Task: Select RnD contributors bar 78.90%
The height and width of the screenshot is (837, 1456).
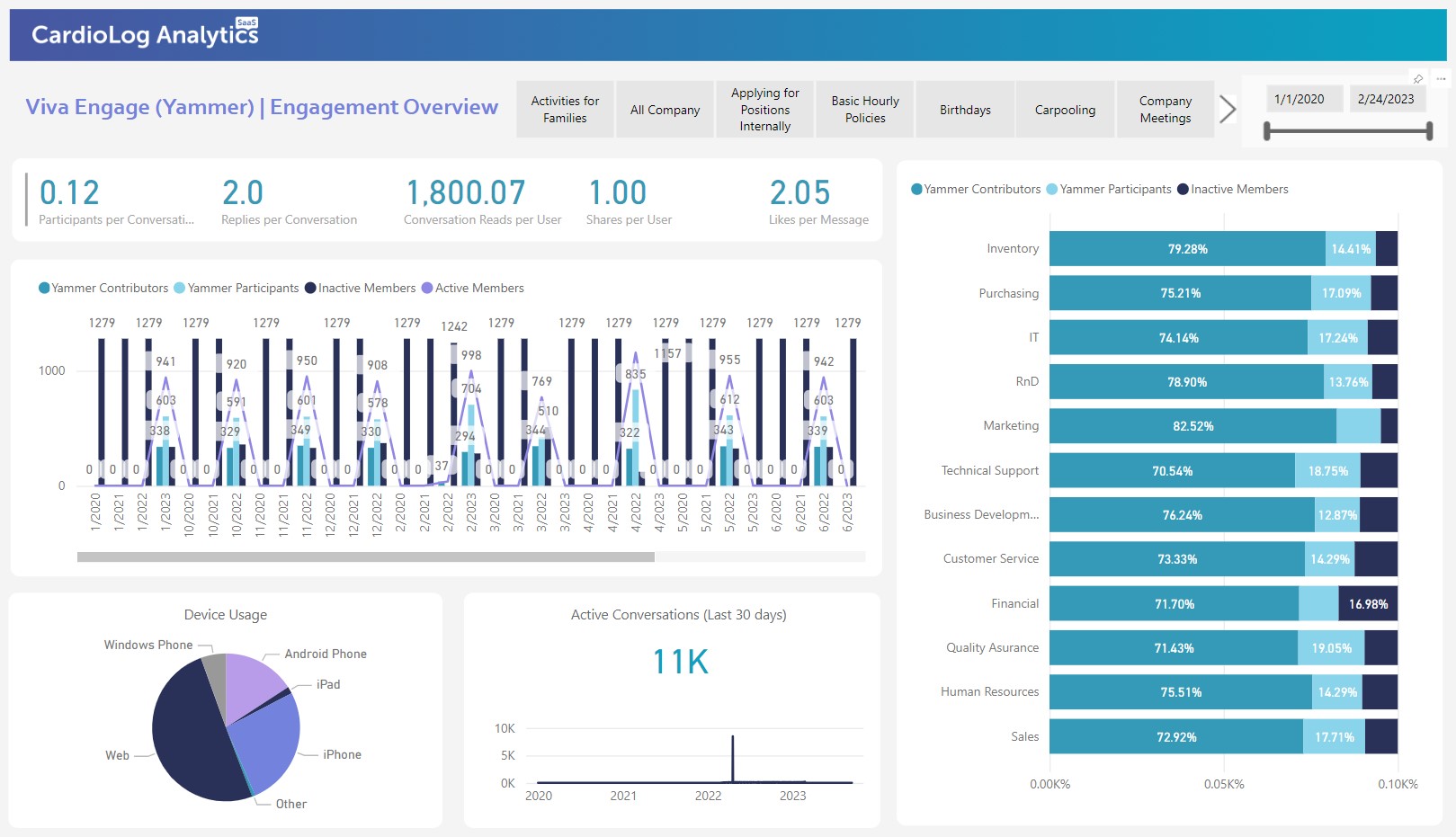Action: click(1186, 382)
